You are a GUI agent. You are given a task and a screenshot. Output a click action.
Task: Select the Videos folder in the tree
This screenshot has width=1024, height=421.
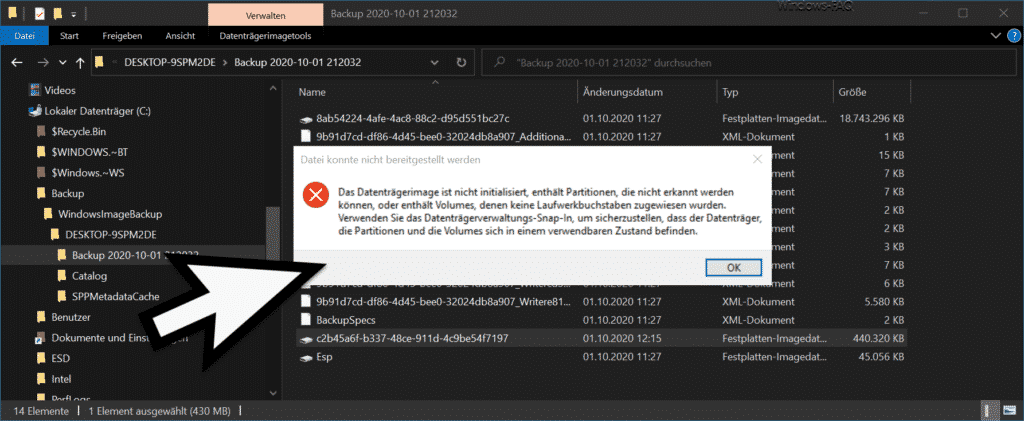tap(60, 90)
